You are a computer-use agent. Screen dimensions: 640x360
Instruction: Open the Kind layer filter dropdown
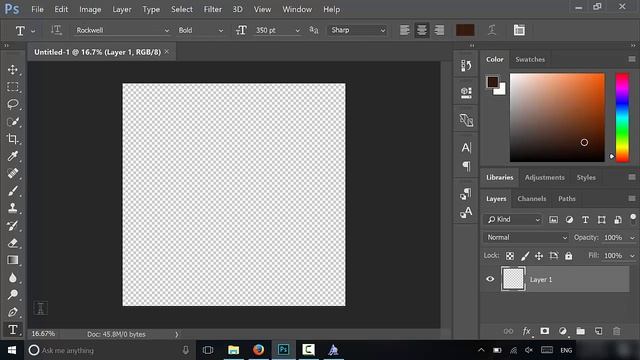[513, 220]
